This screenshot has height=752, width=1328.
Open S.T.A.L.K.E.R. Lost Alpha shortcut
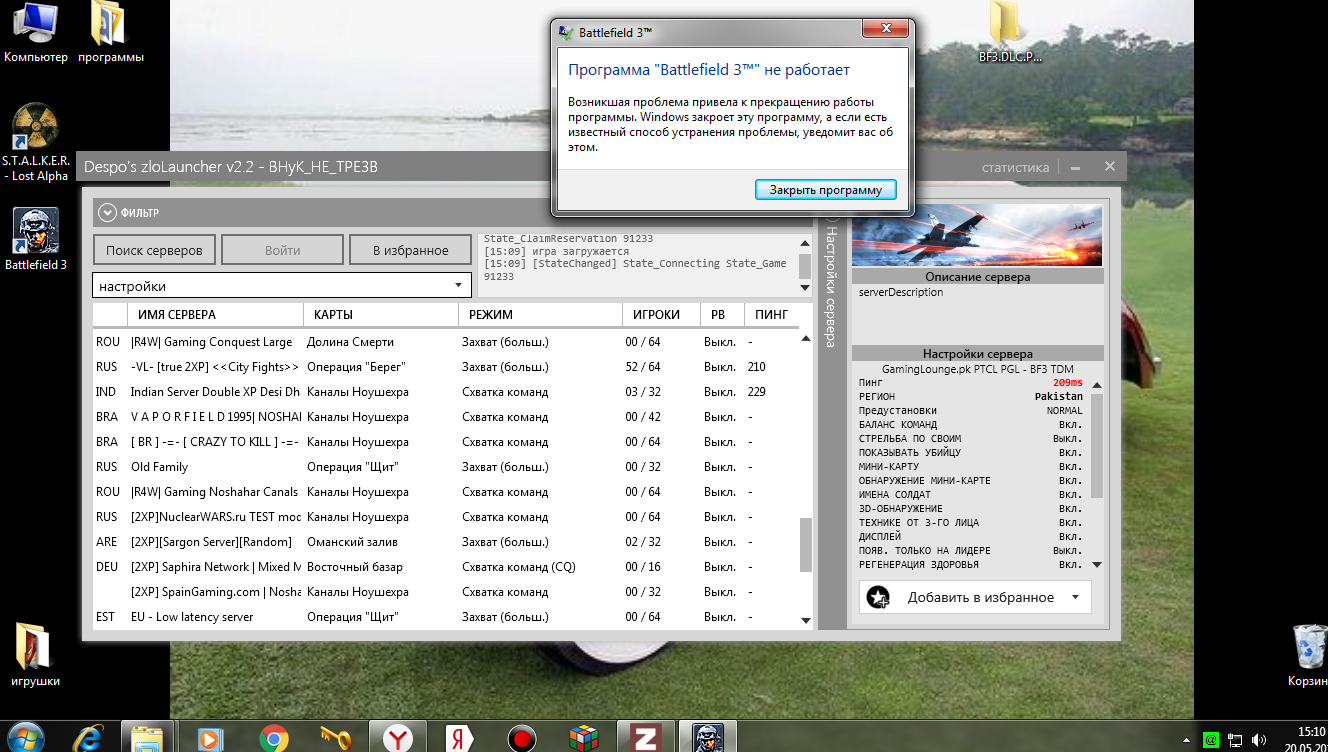click(x=36, y=142)
